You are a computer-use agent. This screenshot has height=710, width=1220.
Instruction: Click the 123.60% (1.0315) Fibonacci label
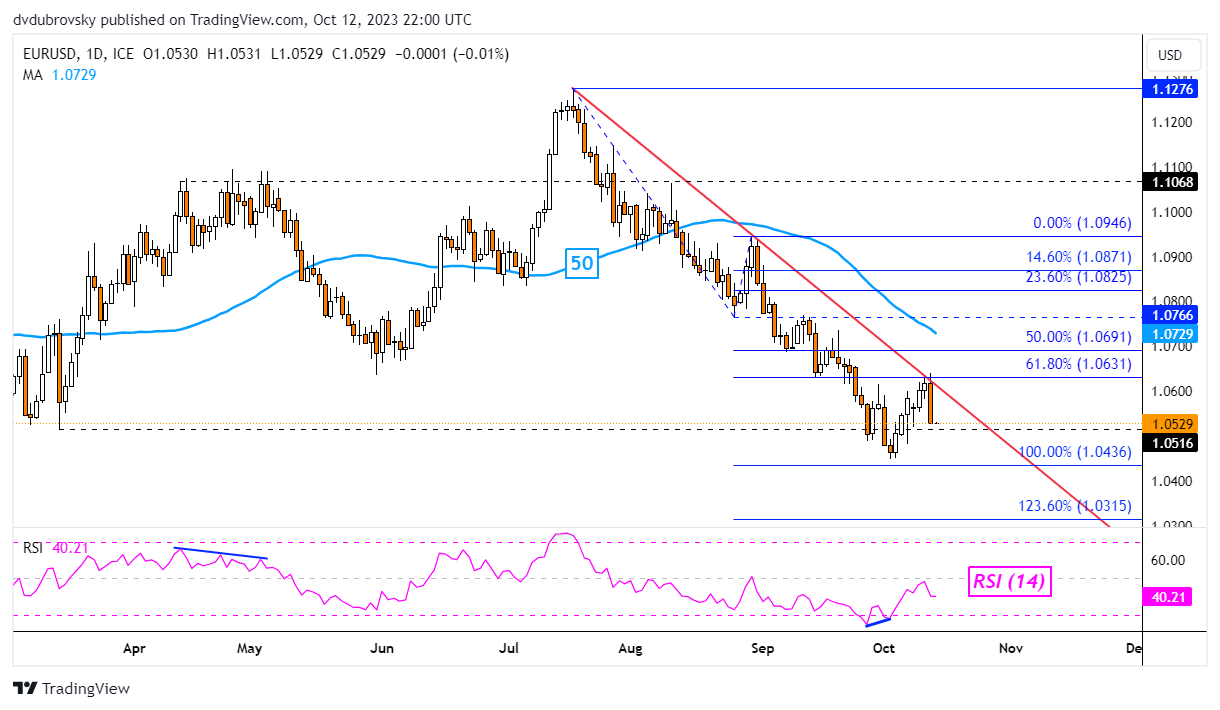(1075, 507)
